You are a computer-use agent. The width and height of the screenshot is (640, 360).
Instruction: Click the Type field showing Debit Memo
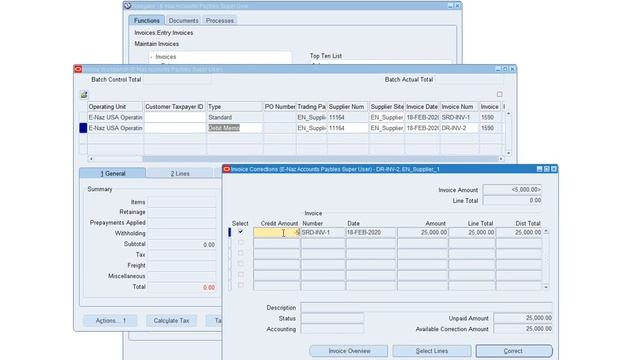[x=234, y=128]
